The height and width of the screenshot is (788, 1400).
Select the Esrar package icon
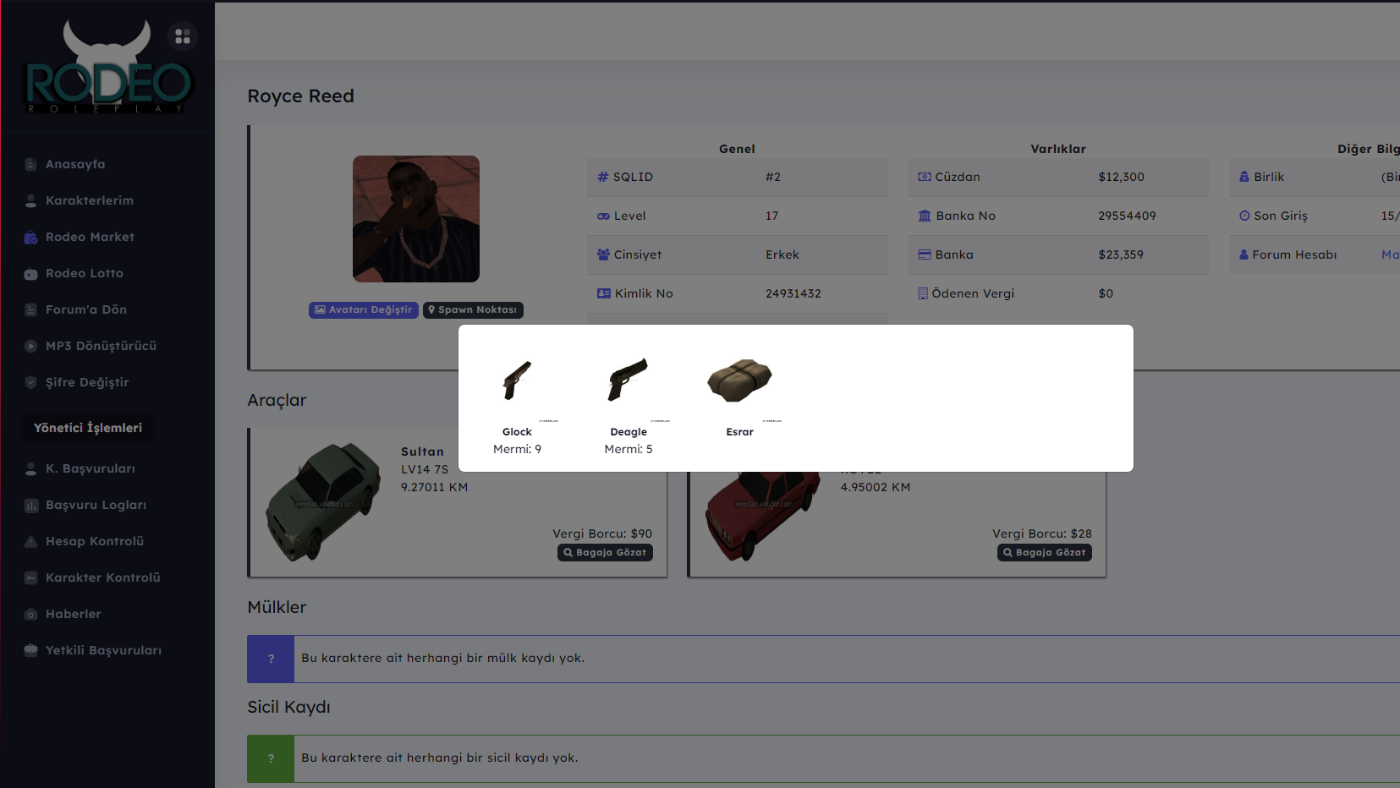740,381
